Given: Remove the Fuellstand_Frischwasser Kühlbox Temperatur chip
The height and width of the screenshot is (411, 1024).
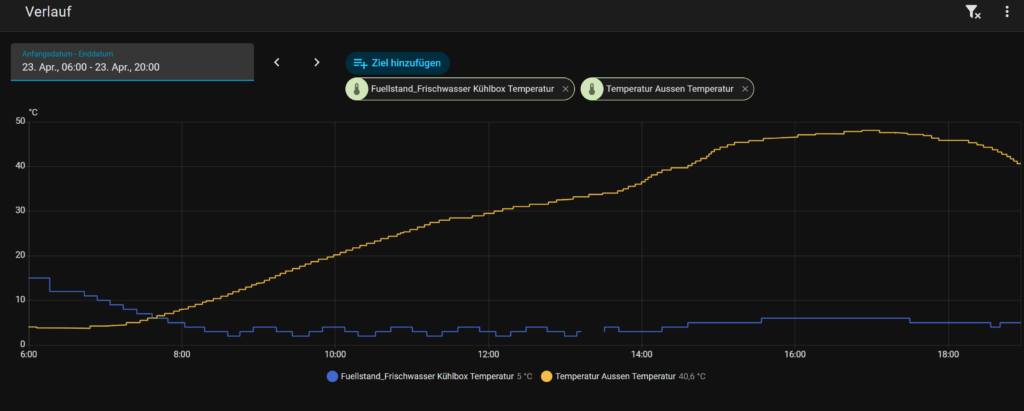Looking at the screenshot, I should [565, 89].
